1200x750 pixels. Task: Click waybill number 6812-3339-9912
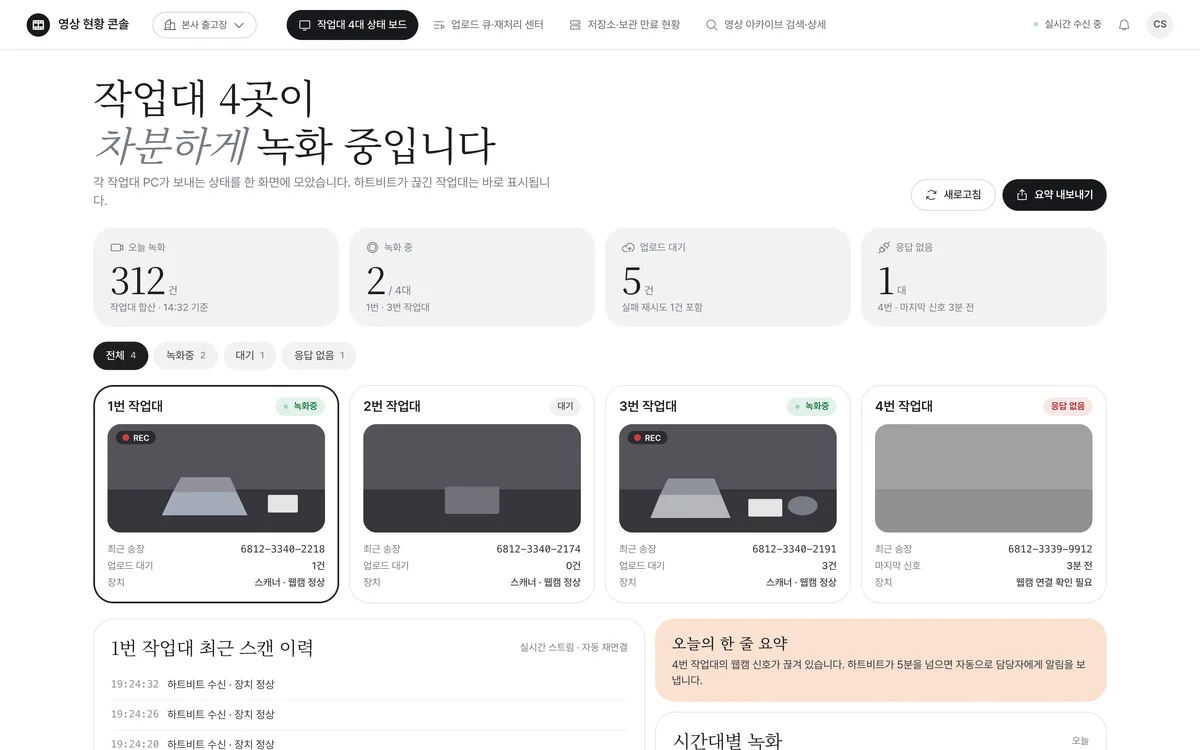tap(1051, 549)
